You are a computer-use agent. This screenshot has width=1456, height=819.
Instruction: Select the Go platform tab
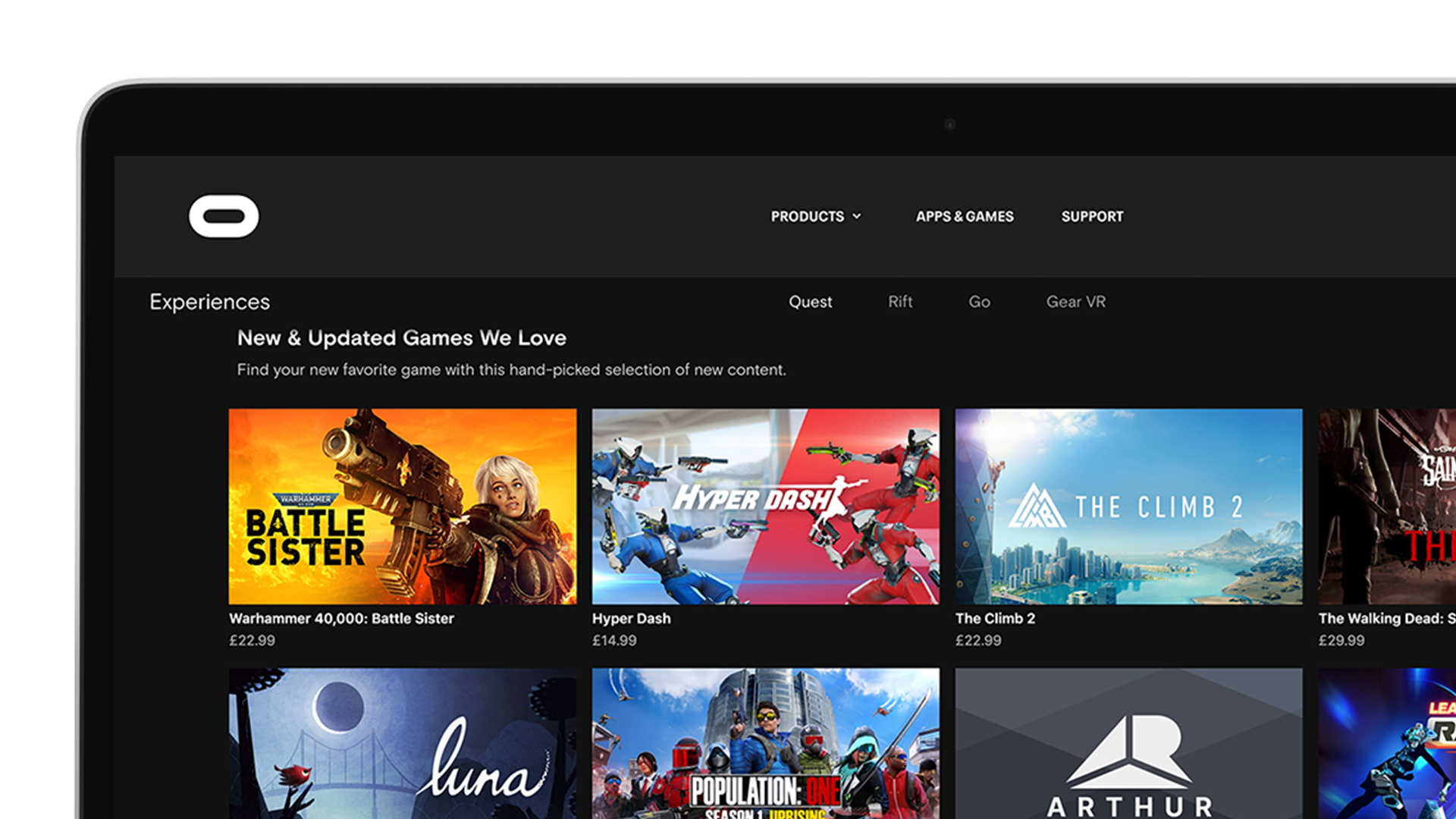(979, 302)
